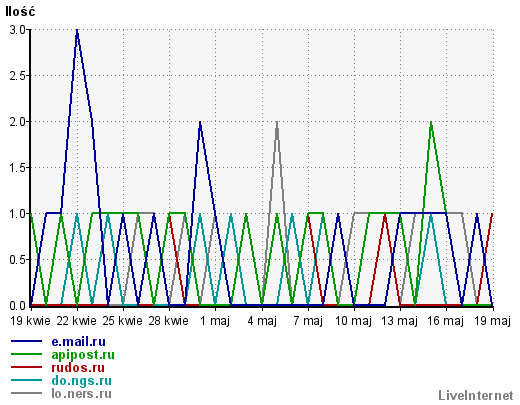Click the 2.0 y-axis value label
520x405 pixels.
point(17,122)
